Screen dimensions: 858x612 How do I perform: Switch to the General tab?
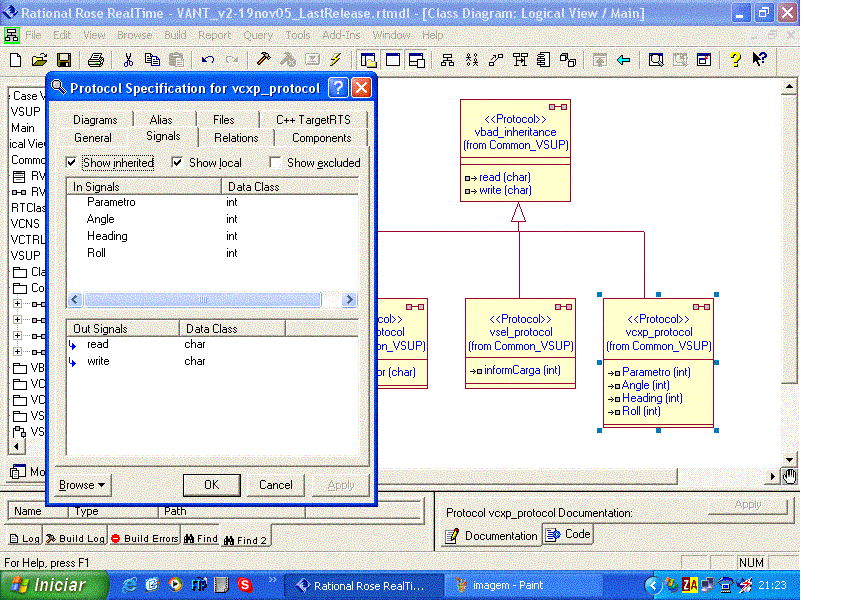(93, 138)
